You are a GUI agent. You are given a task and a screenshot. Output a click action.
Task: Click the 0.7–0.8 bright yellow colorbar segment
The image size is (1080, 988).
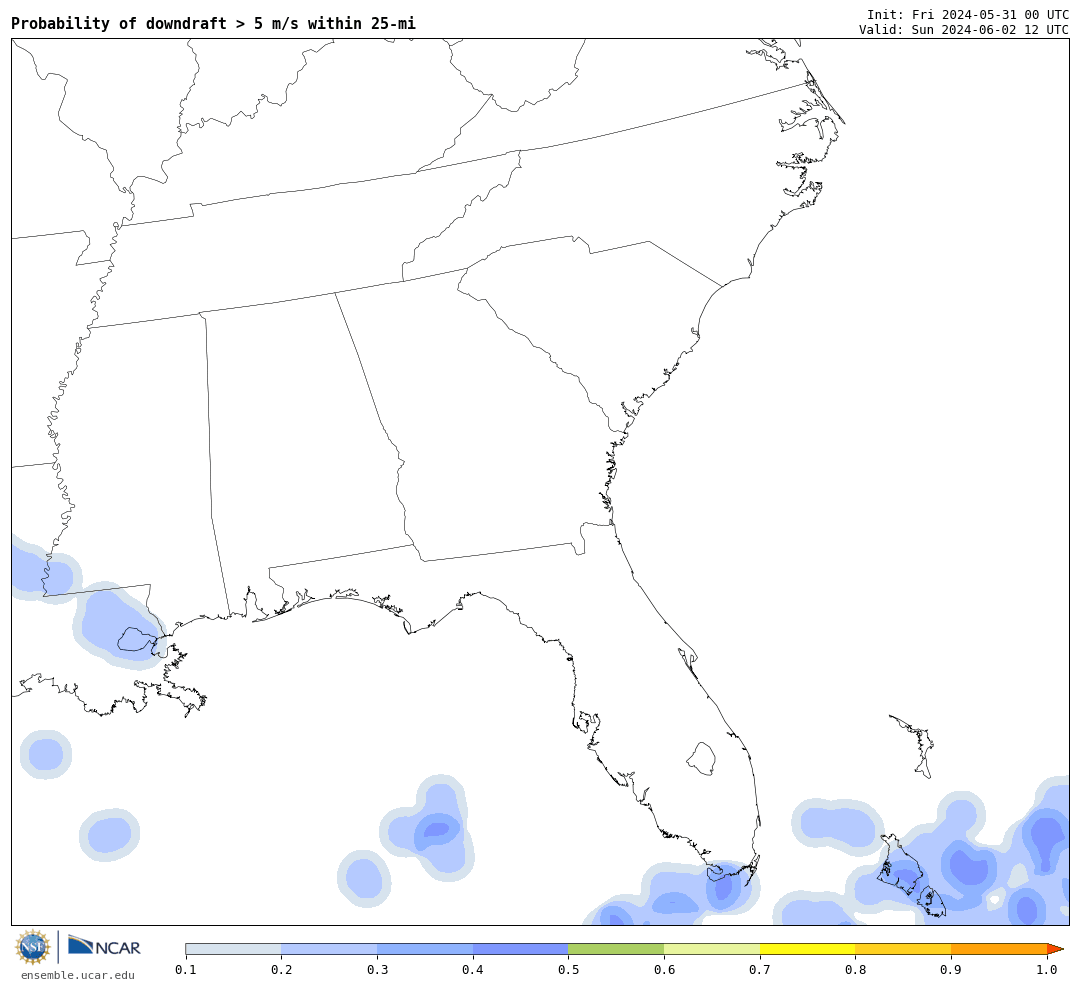point(808,949)
